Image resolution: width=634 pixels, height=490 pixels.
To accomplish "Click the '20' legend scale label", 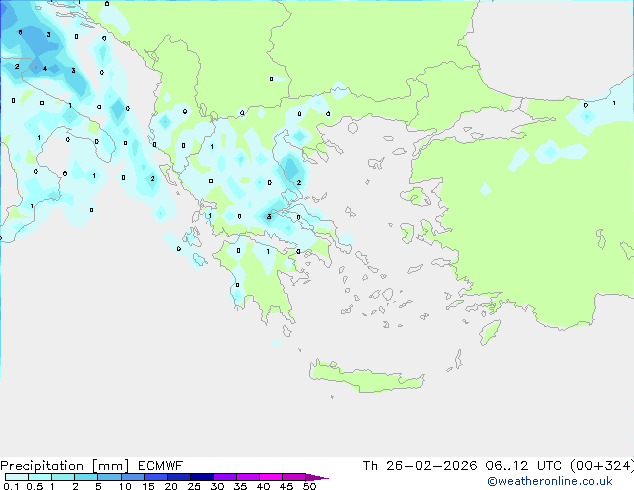I will point(171,486).
